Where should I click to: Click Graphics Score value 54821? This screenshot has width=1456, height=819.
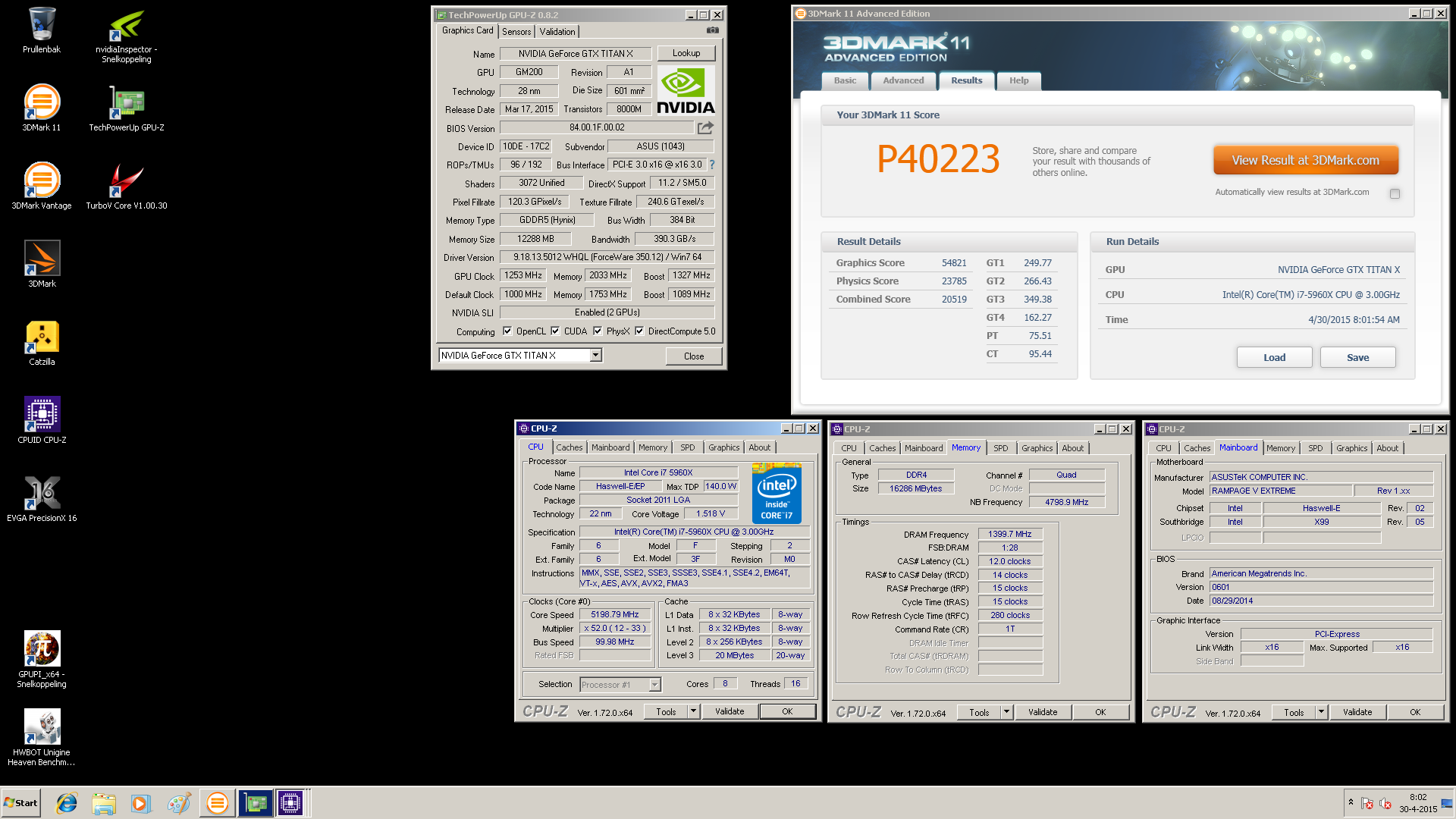[954, 263]
